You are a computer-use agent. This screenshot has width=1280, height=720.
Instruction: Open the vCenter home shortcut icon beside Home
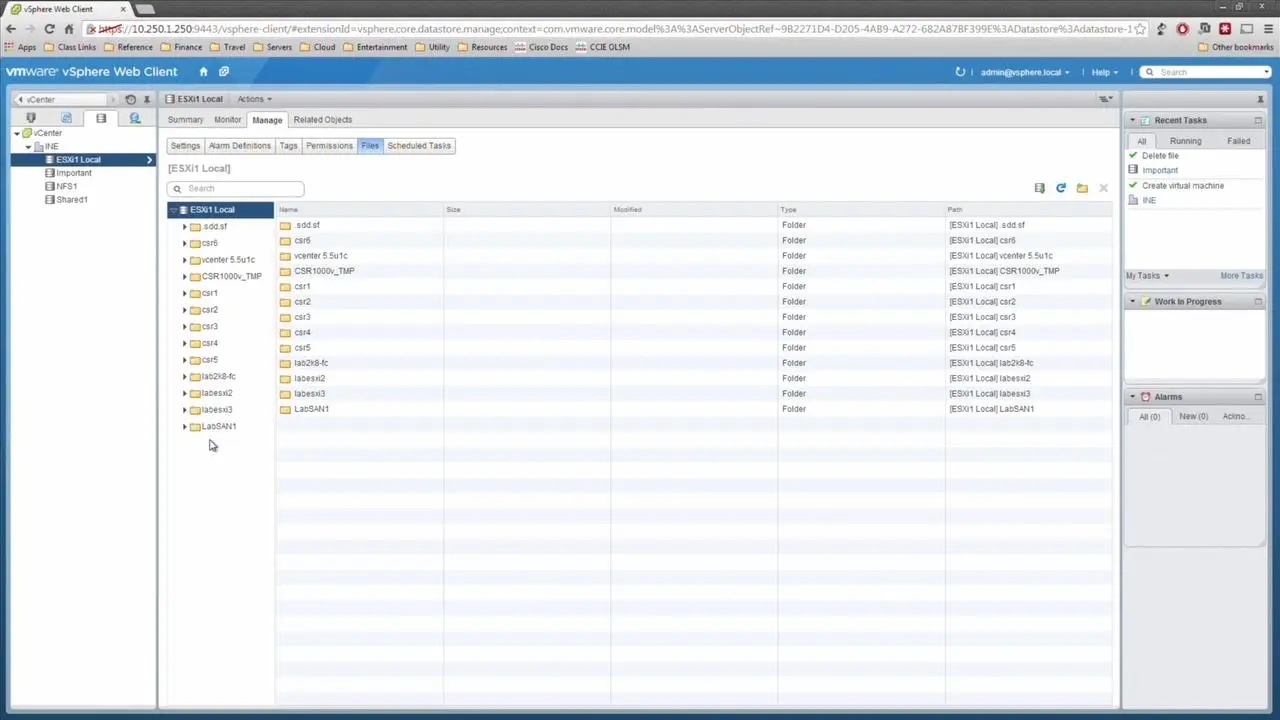[224, 72]
